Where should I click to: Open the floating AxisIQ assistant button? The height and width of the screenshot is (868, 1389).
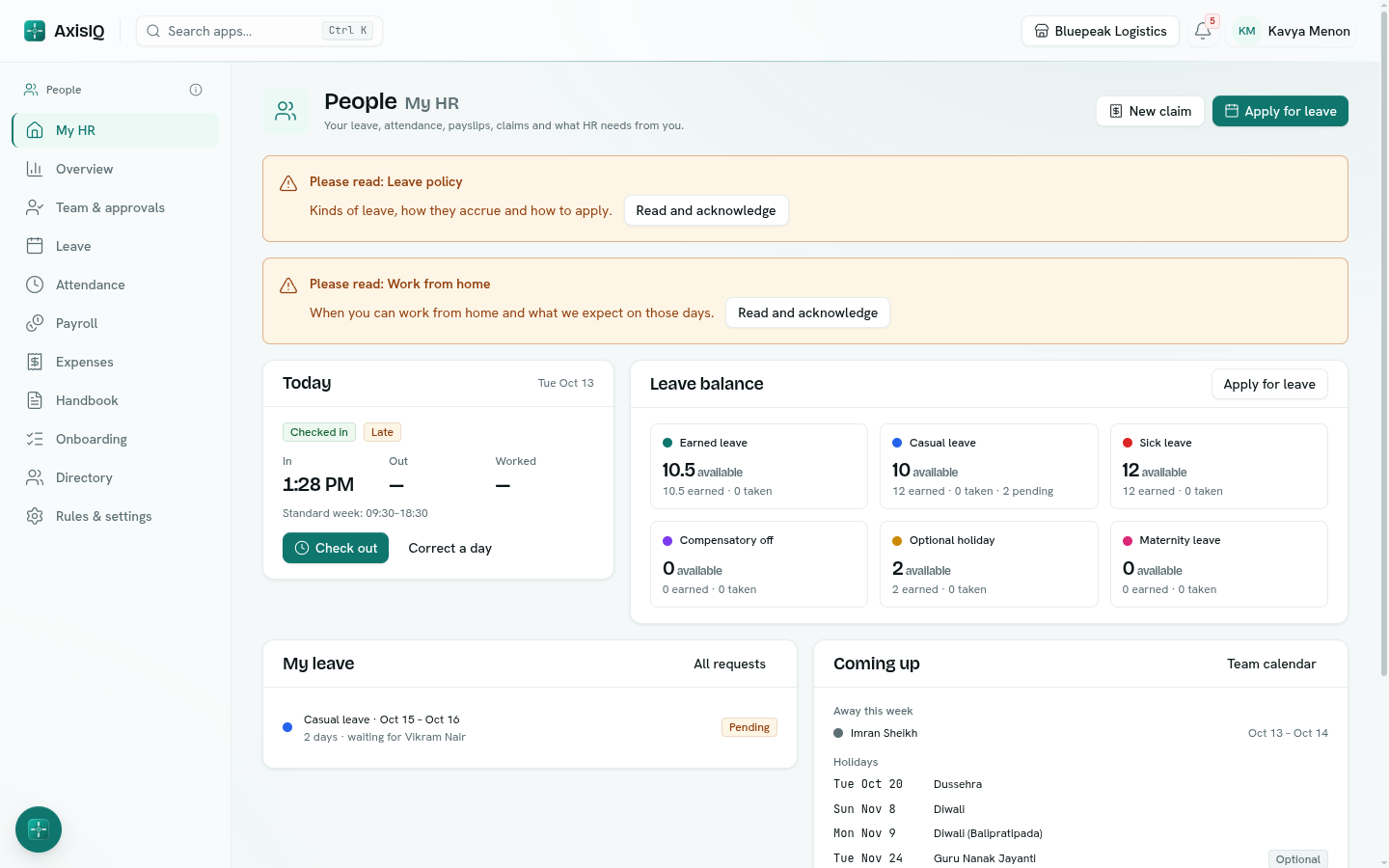point(39,829)
